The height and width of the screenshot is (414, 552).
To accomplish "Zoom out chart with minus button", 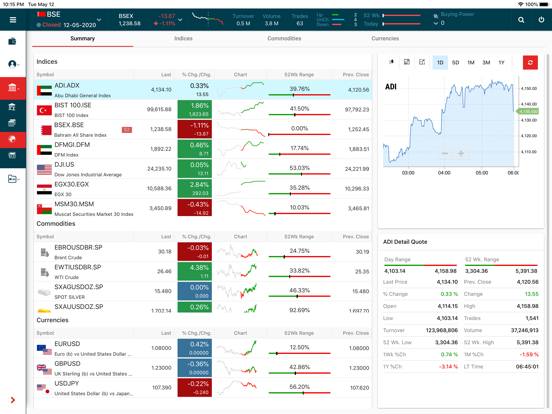I will pyautogui.click(x=445, y=153).
